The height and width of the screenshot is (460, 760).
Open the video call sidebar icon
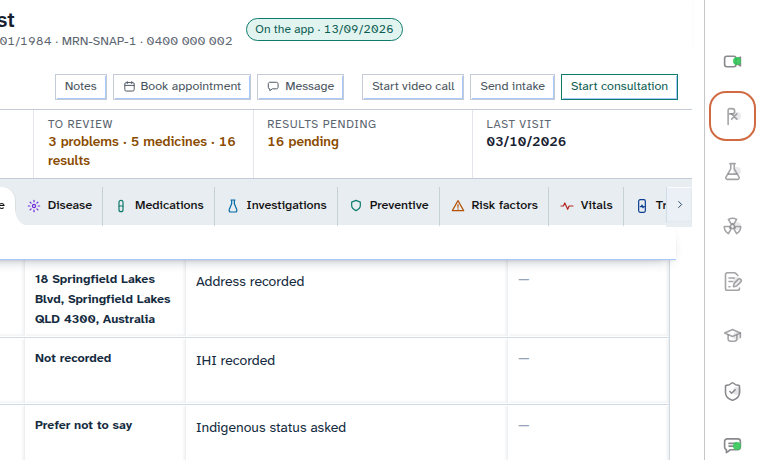click(x=732, y=62)
